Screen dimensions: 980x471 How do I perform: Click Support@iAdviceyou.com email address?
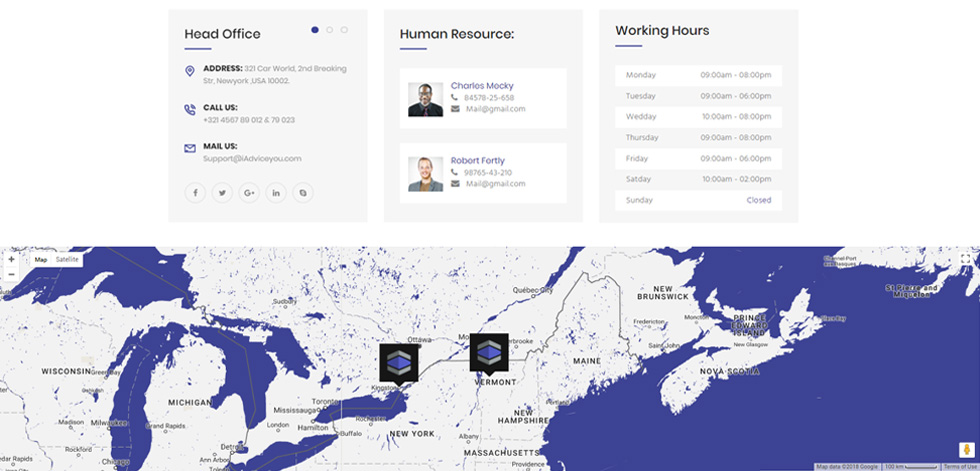click(252, 159)
